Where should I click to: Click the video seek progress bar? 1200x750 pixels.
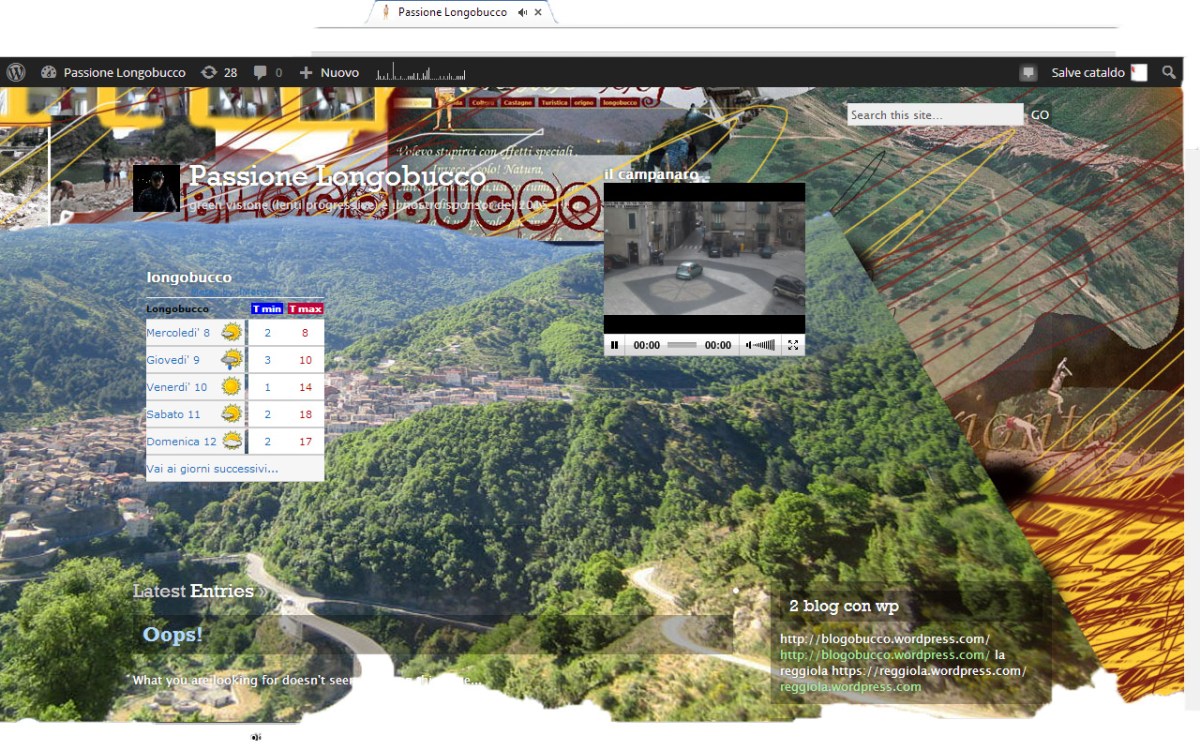pyautogui.click(x=682, y=345)
